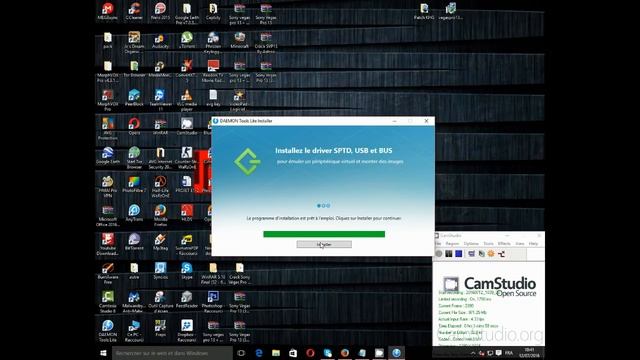Image resolution: width=640 pixels, height=360 pixels.
Task: Select the Mozilla Firefox desktop icon
Action: tap(160, 216)
